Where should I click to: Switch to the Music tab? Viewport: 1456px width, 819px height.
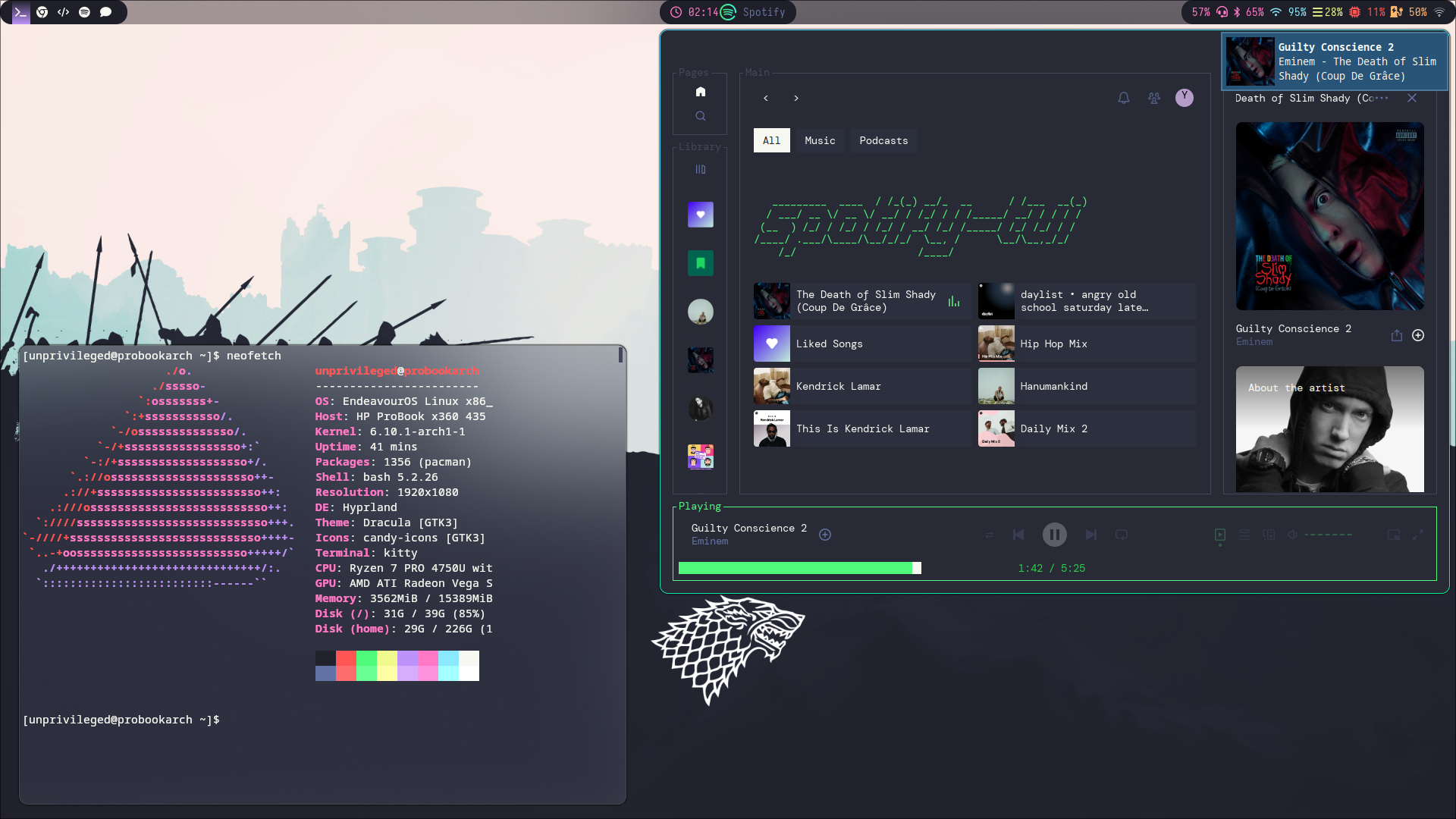pyautogui.click(x=819, y=140)
